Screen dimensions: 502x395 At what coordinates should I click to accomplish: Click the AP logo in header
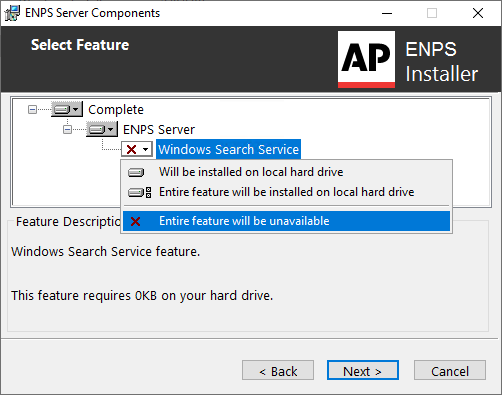tap(366, 59)
